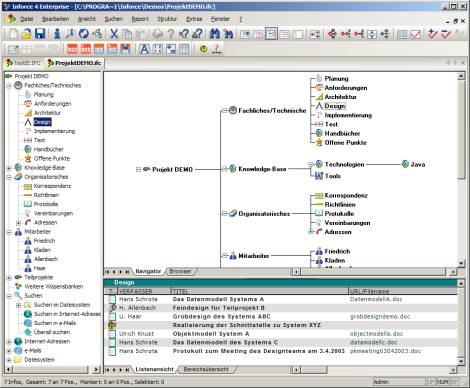Select row Feindesign für Teilprojekt B
The height and width of the screenshot is (388, 470).
coord(282,308)
